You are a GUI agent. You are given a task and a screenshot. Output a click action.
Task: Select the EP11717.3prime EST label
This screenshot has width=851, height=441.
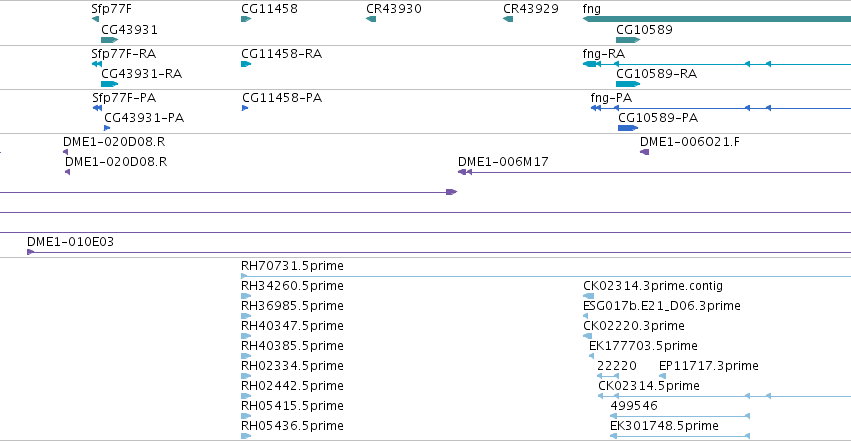709,366
